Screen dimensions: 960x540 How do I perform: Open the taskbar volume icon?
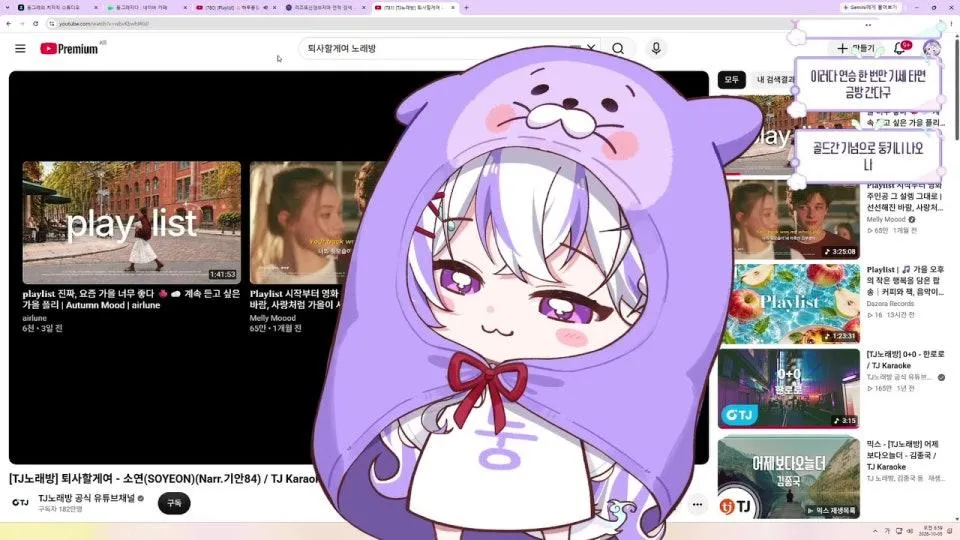coord(910,531)
